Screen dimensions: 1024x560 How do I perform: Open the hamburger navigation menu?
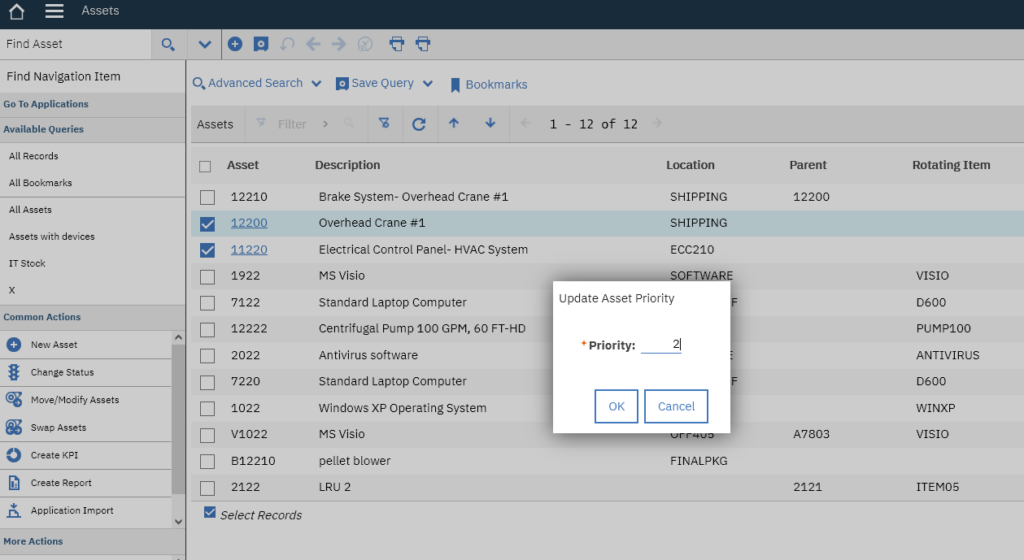pyautogui.click(x=54, y=11)
